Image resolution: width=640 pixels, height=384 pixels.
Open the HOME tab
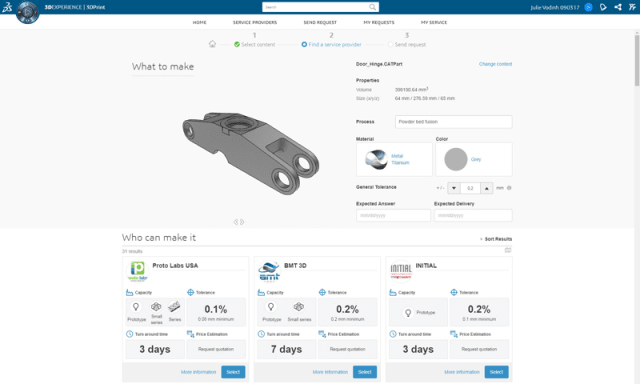200,22
